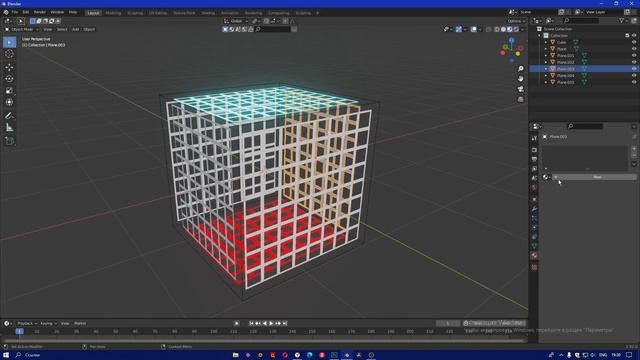Toggle Collection exclude checkbox
Viewport: 640px width, 360px height.
(627, 36)
